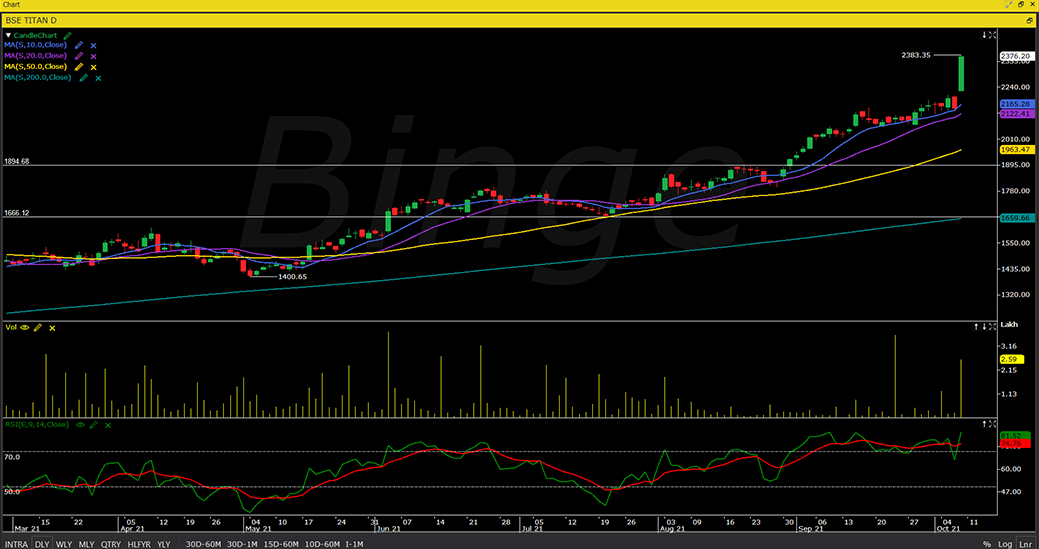Collapse the CandleChart legend triangle
1039x549 pixels.
tap(9, 35)
